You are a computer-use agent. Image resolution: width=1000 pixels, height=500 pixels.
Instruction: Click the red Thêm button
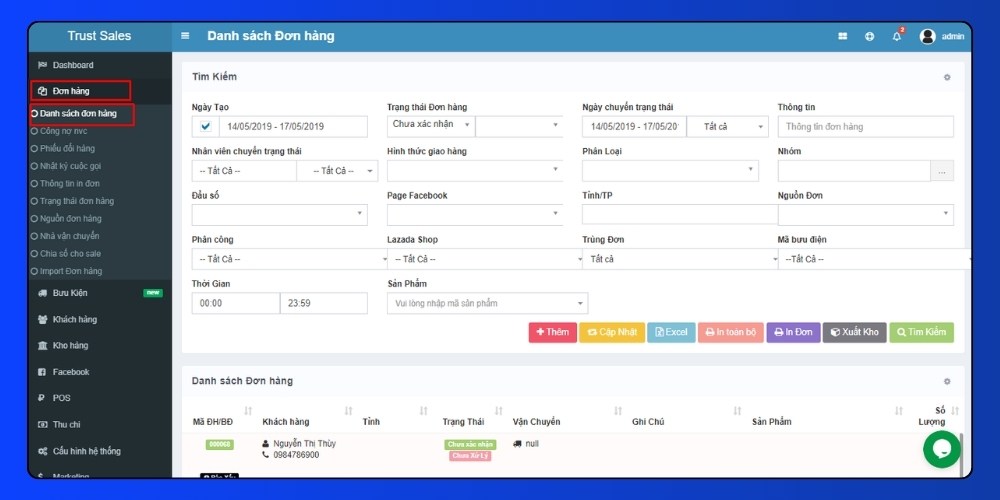point(552,332)
